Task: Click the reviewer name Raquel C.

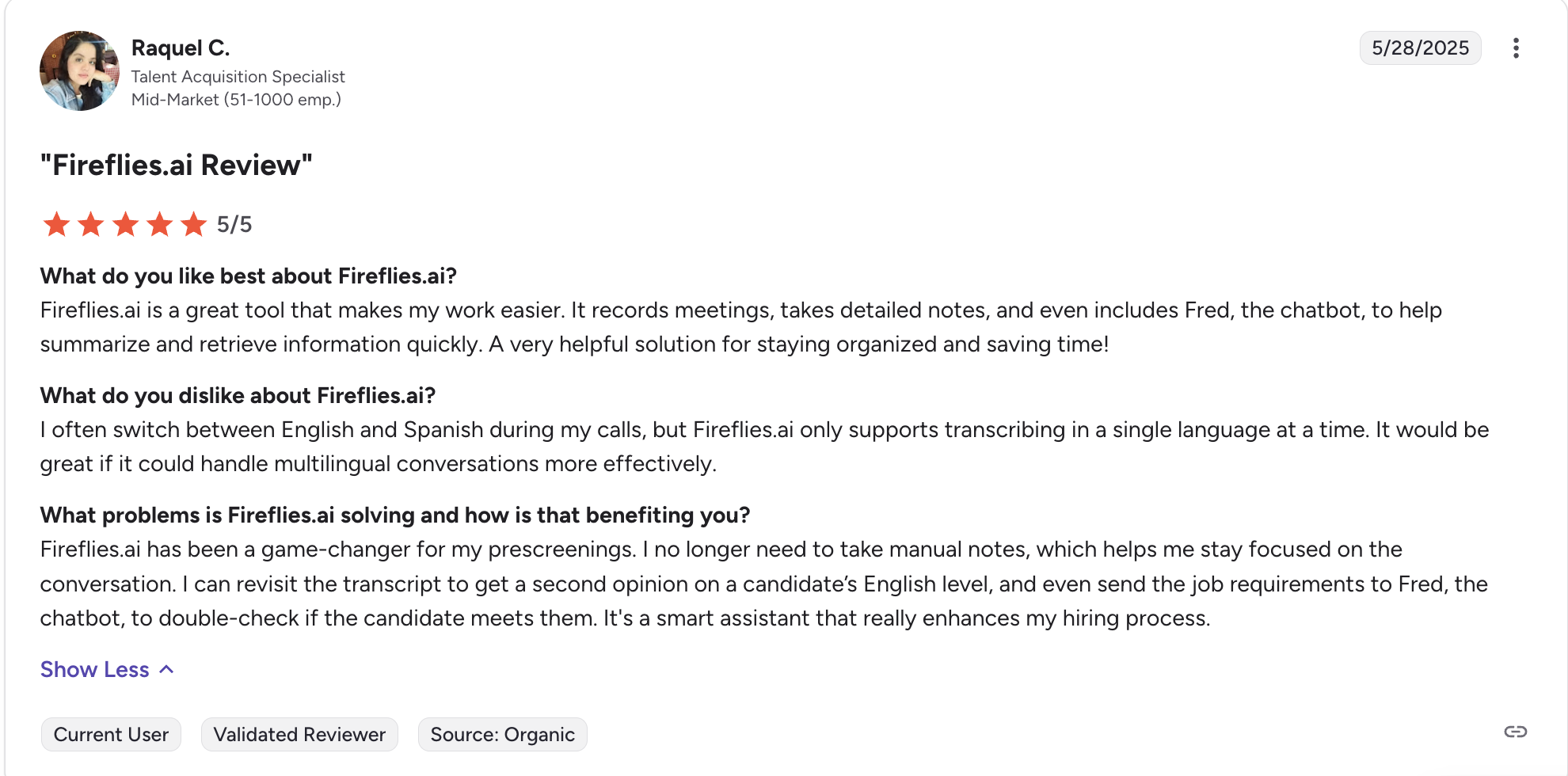Action: coord(181,48)
